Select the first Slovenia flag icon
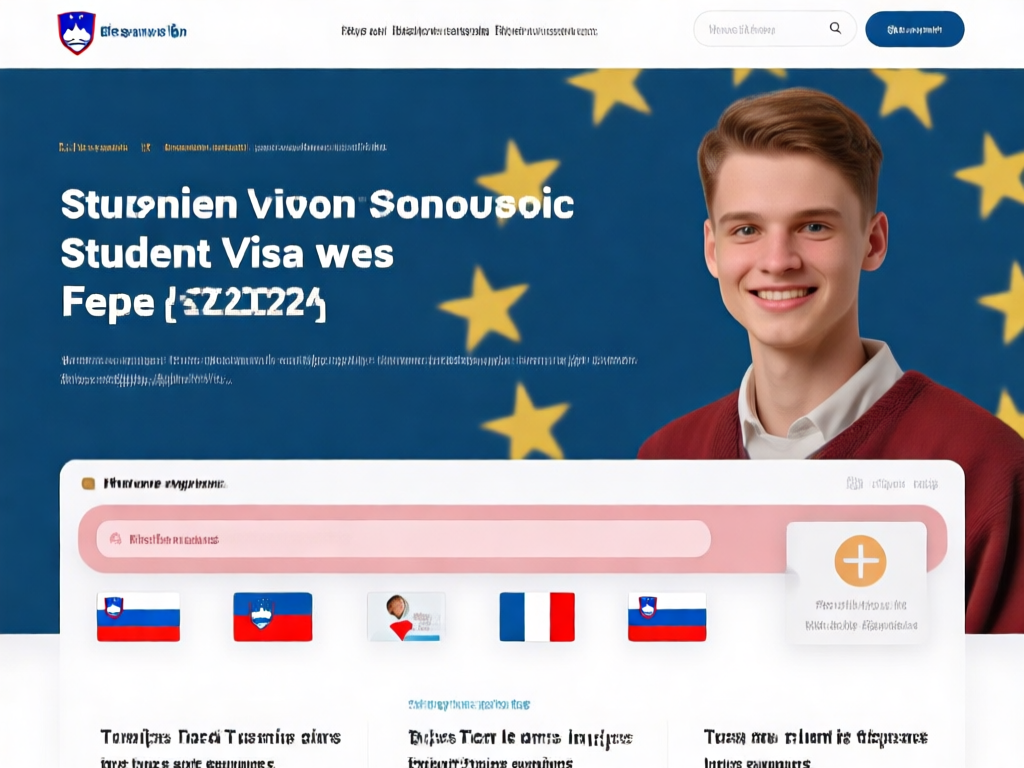This screenshot has width=1024, height=768. tap(138, 616)
